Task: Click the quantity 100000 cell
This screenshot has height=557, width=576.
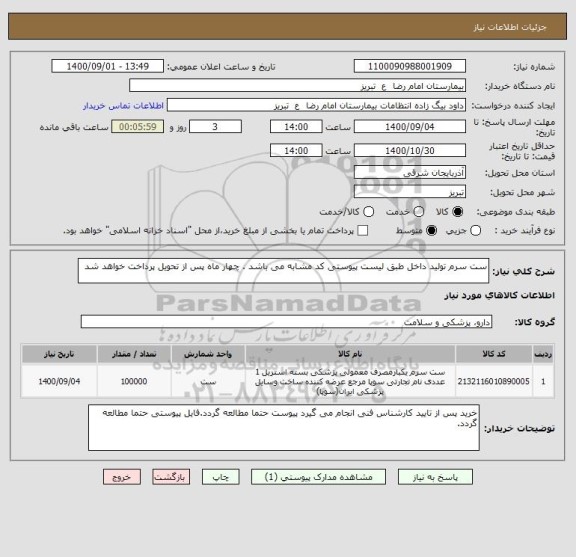Action: [x=134, y=381]
